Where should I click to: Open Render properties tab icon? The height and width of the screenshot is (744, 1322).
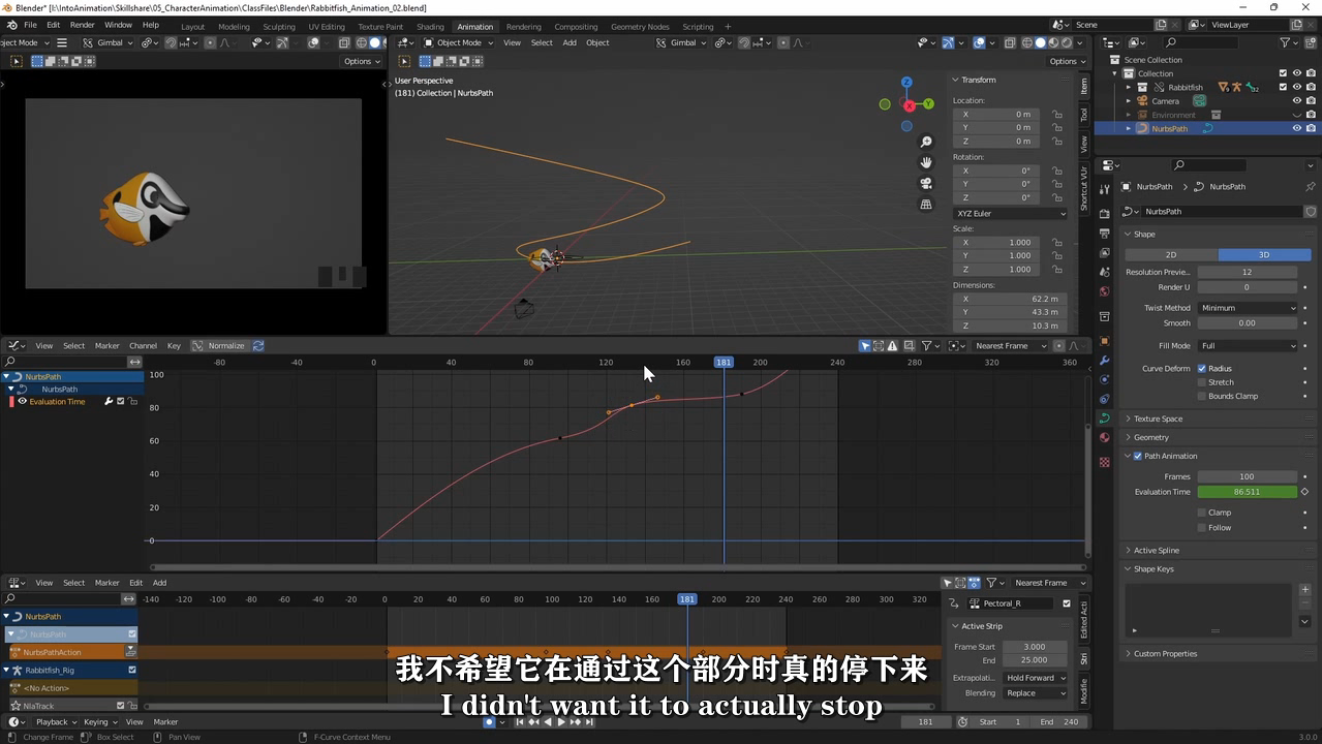coord(1104,213)
